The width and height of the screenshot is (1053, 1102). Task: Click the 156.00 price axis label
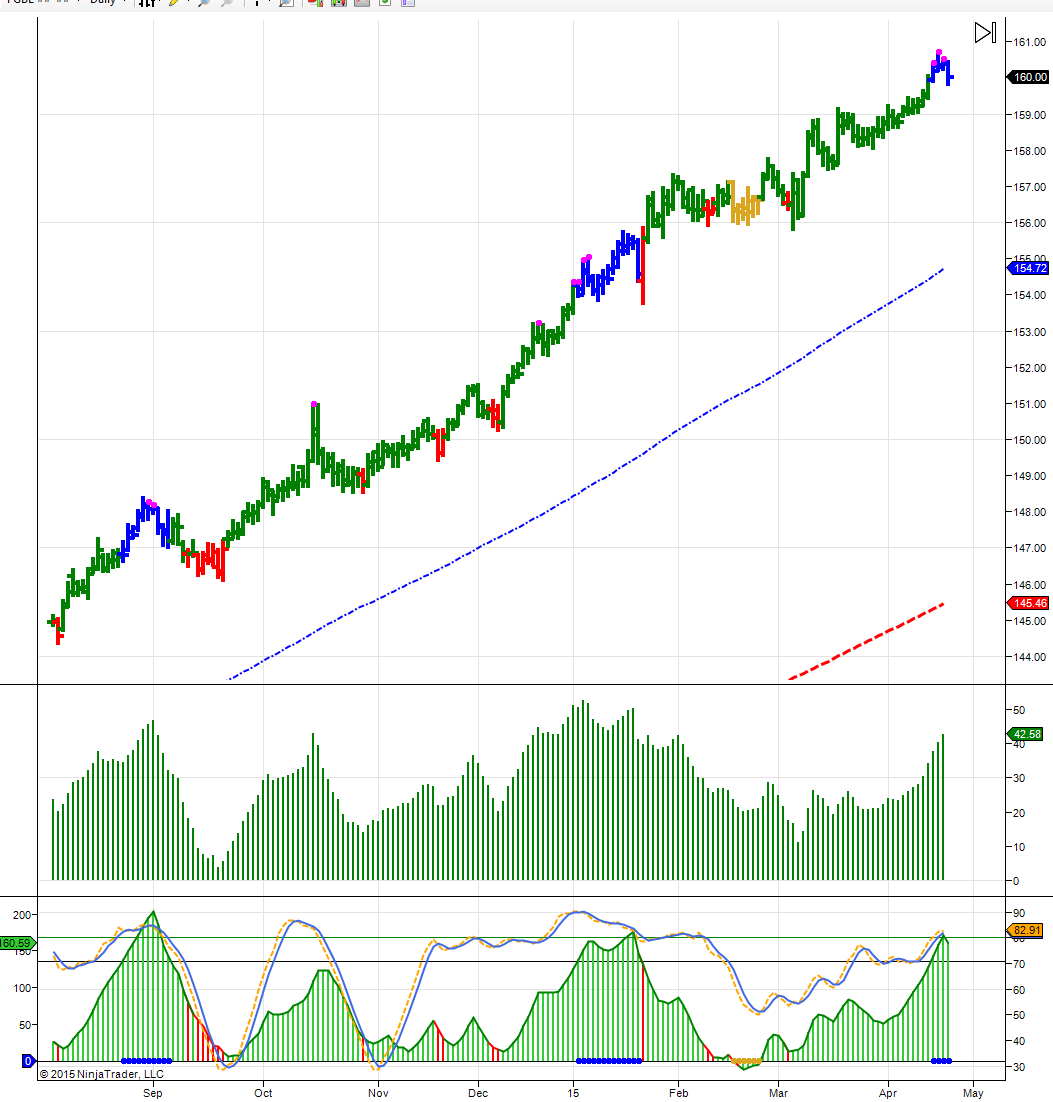1029,223
